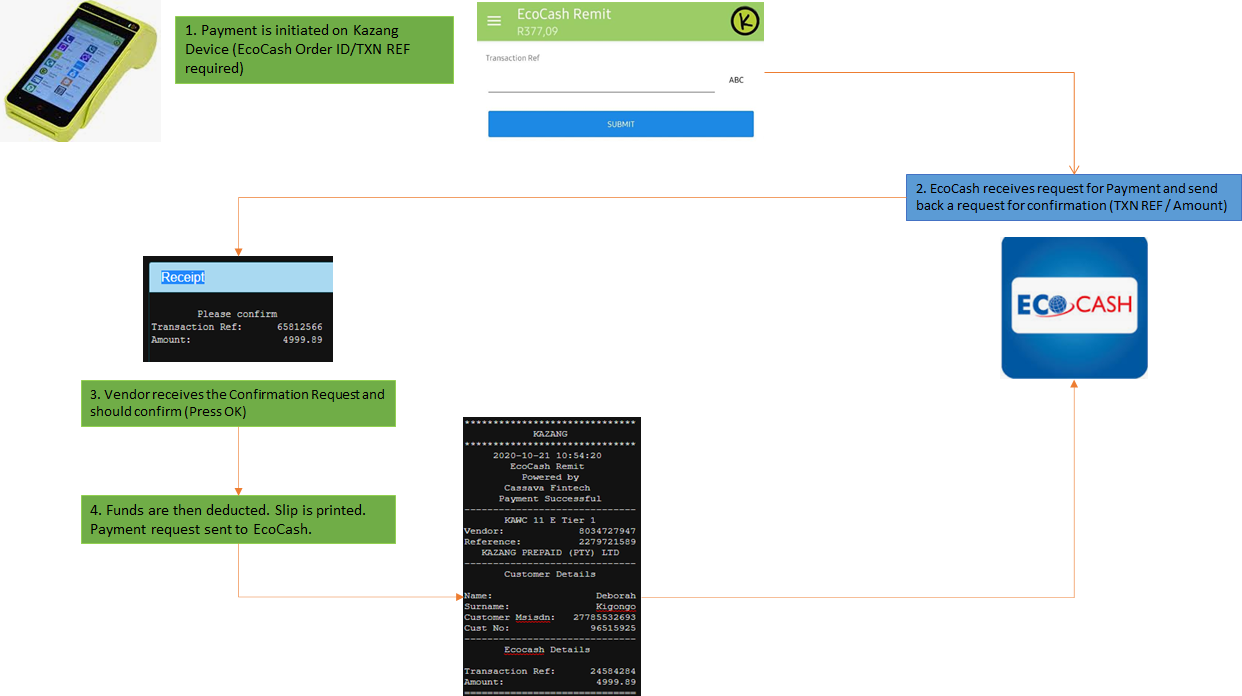The width and height of the screenshot is (1242, 696).
Task: Click KAZANG PREPAID (PTY) LTD line
Action: 550,552
